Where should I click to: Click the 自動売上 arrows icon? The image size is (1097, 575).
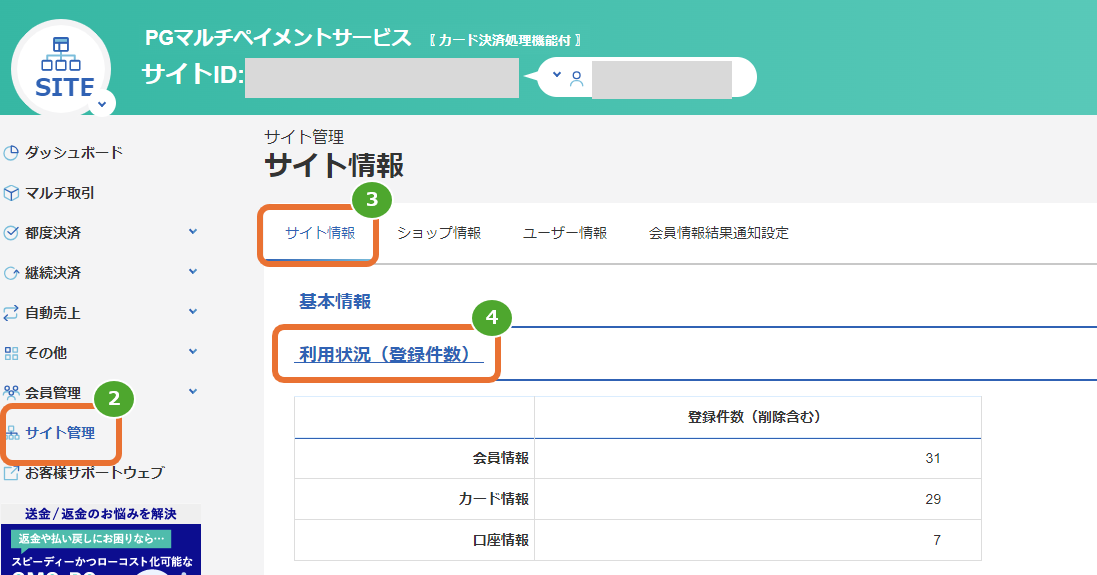pyautogui.click(x=11, y=313)
